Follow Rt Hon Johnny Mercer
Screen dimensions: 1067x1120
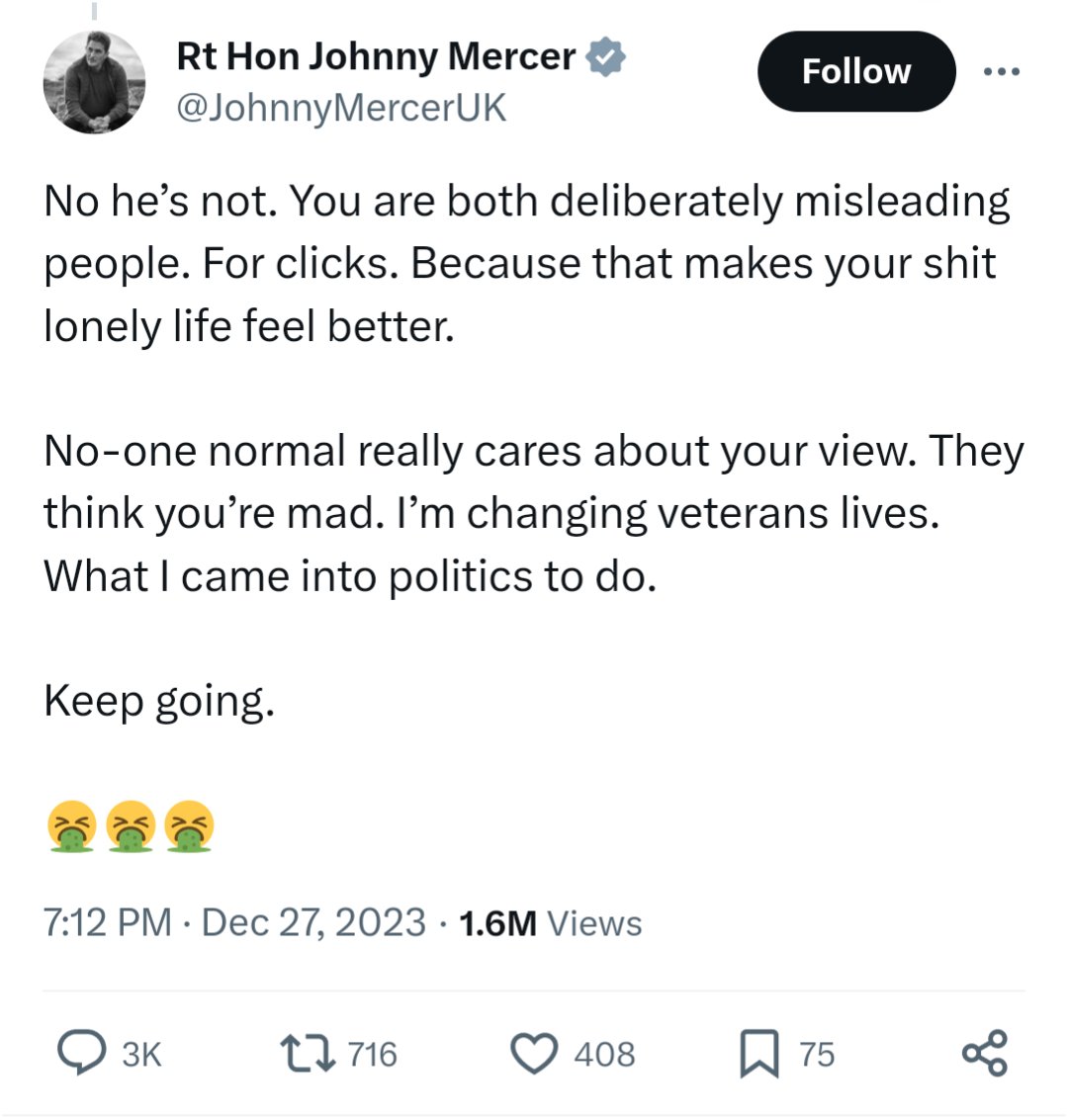pos(855,71)
